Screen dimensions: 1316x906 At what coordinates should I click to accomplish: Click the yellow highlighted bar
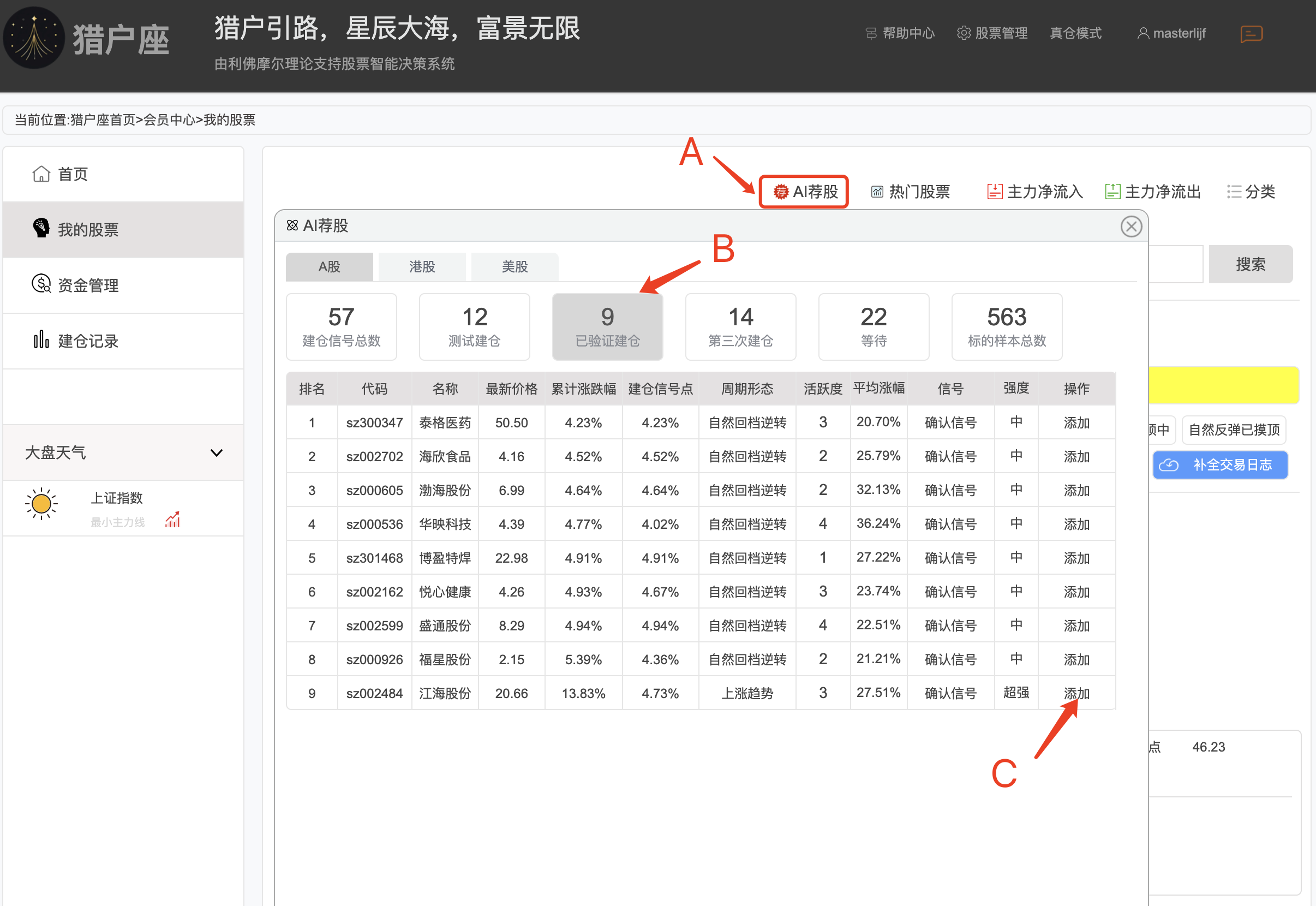pos(1223,385)
